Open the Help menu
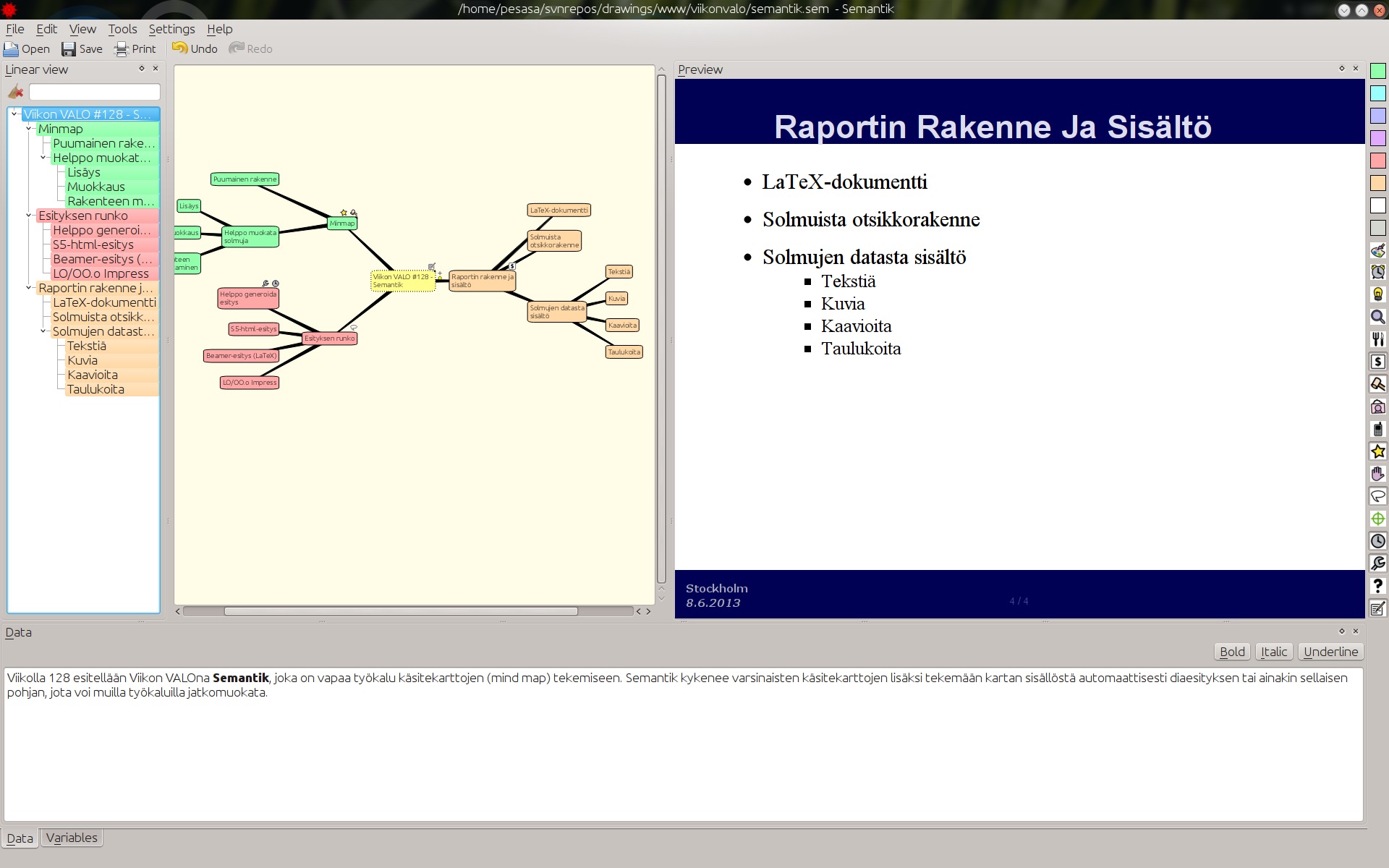This screenshot has width=1389, height=868. click(x=219, y=29)
